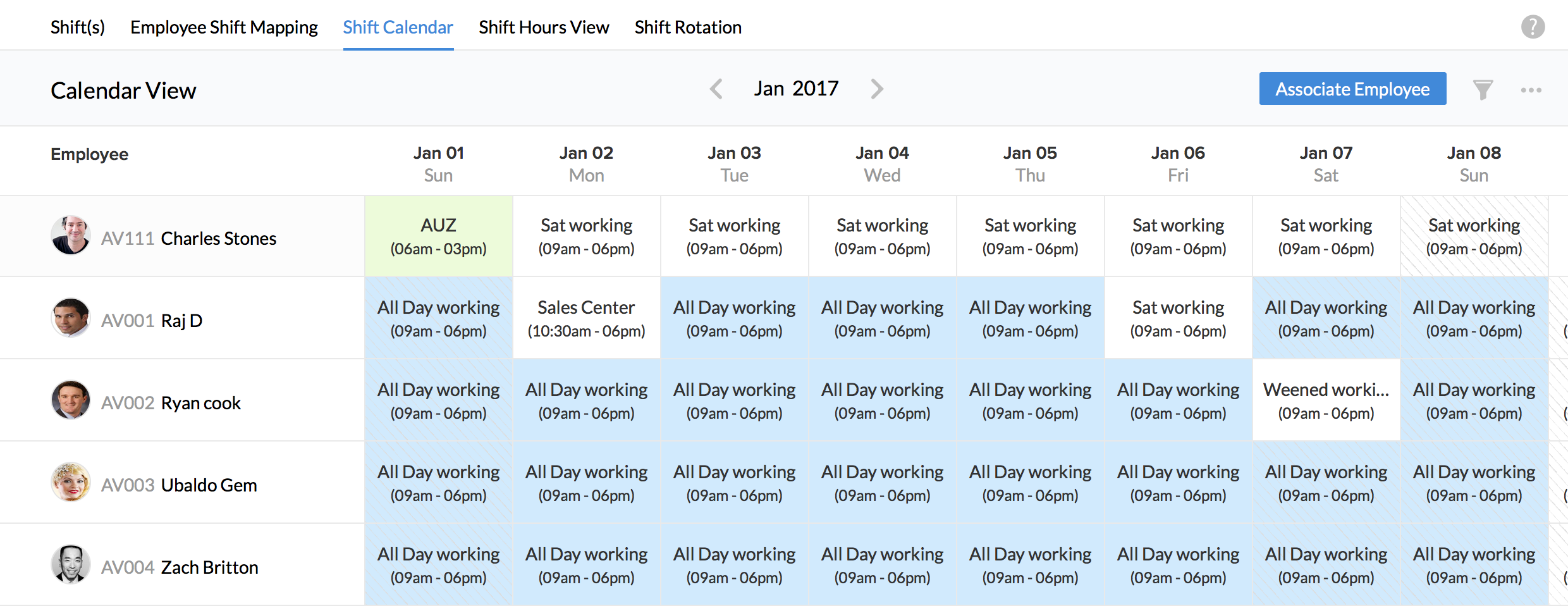Switch to Shift Hours View tab
Image resolution: width=1568 pixels, height=606 pixels.
click(544, 27)
